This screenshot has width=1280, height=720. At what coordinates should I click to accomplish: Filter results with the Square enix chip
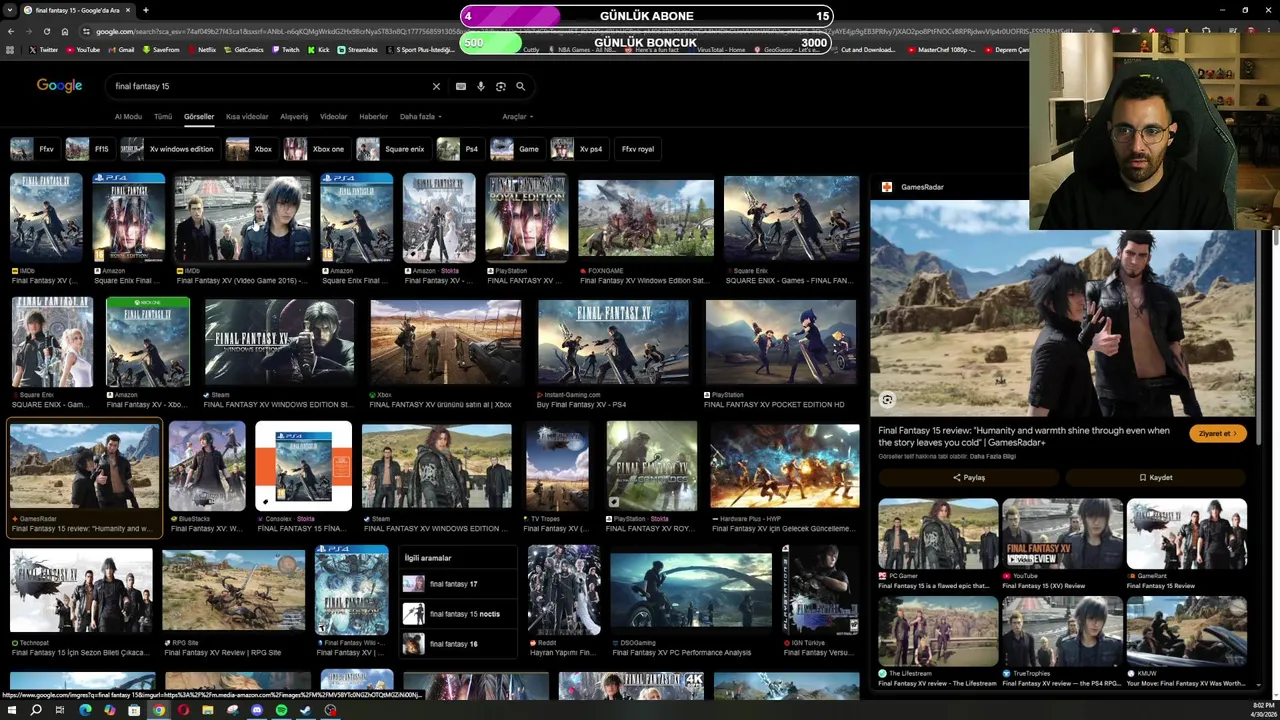[x=392, y=149]
